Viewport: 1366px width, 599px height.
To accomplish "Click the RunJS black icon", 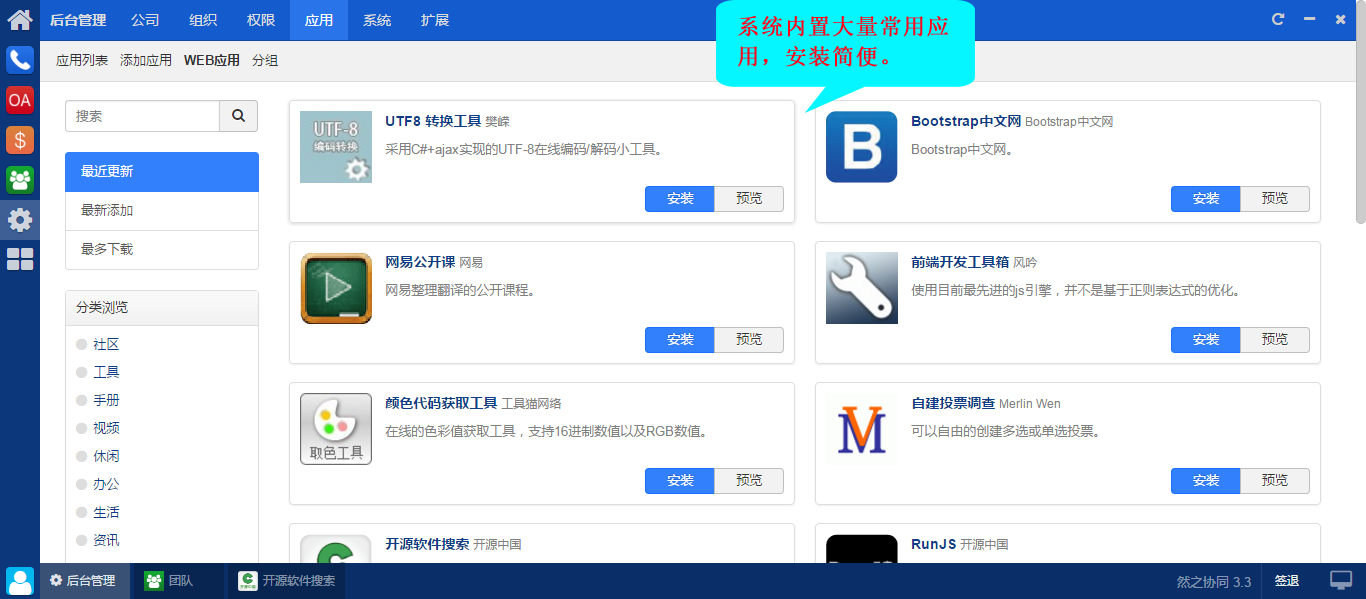I will pyautogui.click(x=862, y=548).
